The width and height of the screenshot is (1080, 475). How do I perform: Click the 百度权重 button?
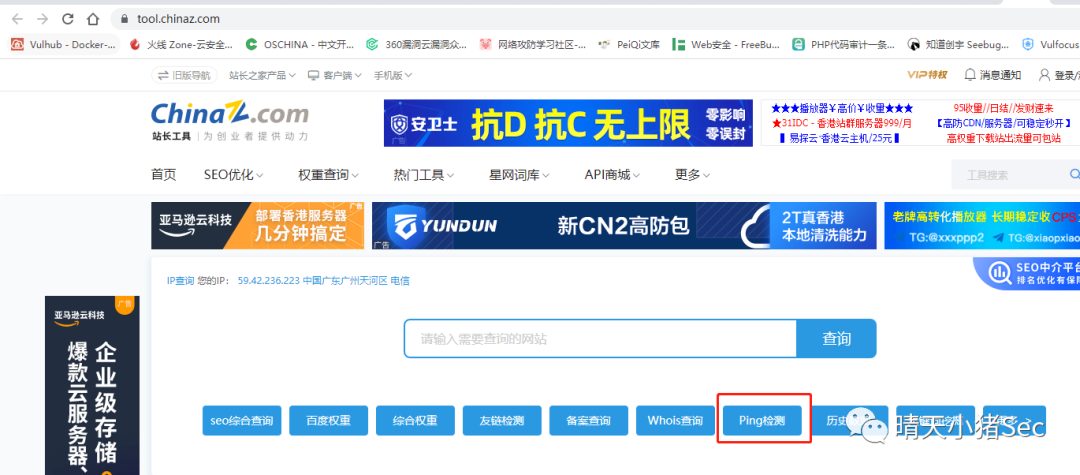pos(329,420)
